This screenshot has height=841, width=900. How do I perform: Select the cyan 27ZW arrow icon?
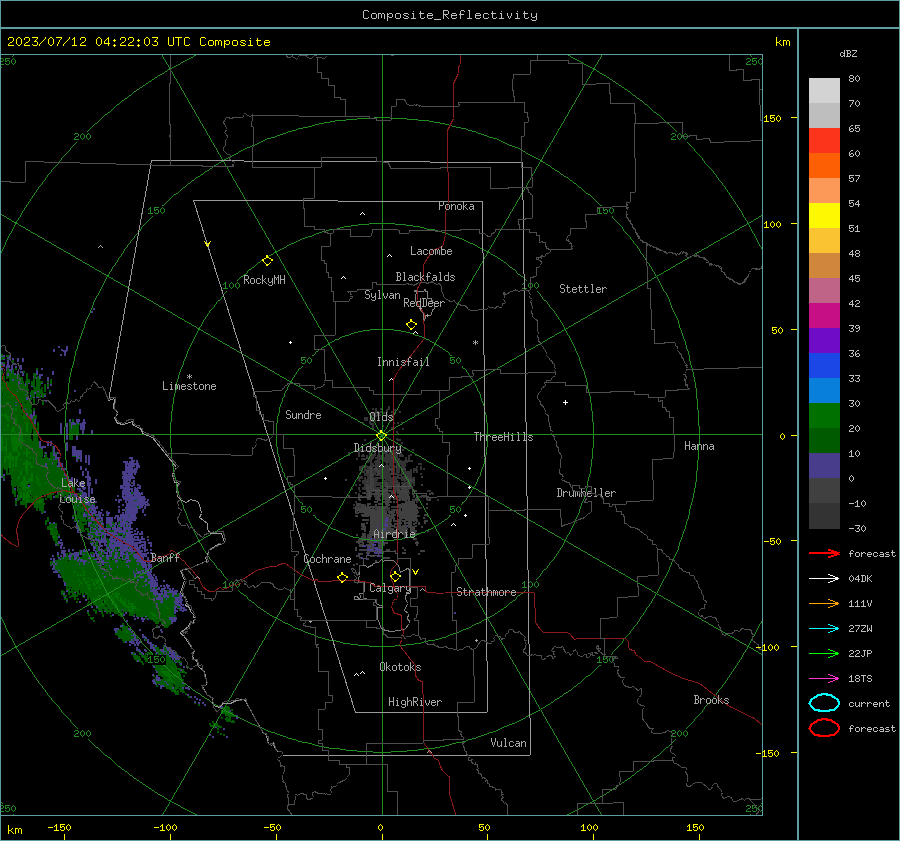coord(824,629)
